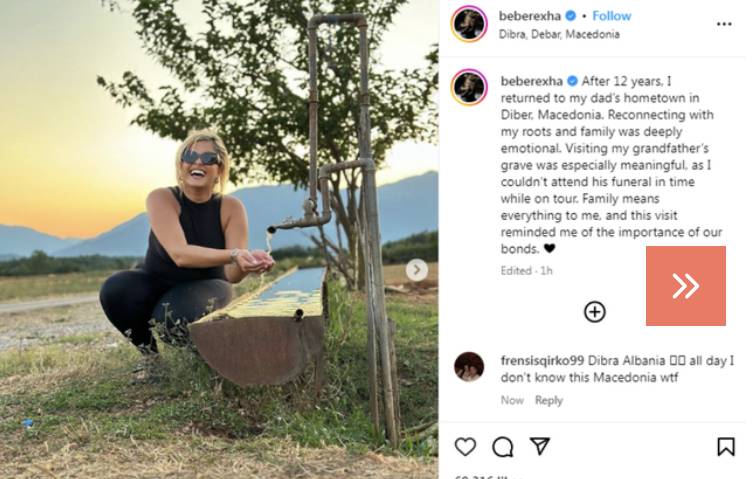This screenshot has height=479, width=752.
Task: Click the beberexha header profile picture
Action: pyautogui.click(x=469, y=24)
